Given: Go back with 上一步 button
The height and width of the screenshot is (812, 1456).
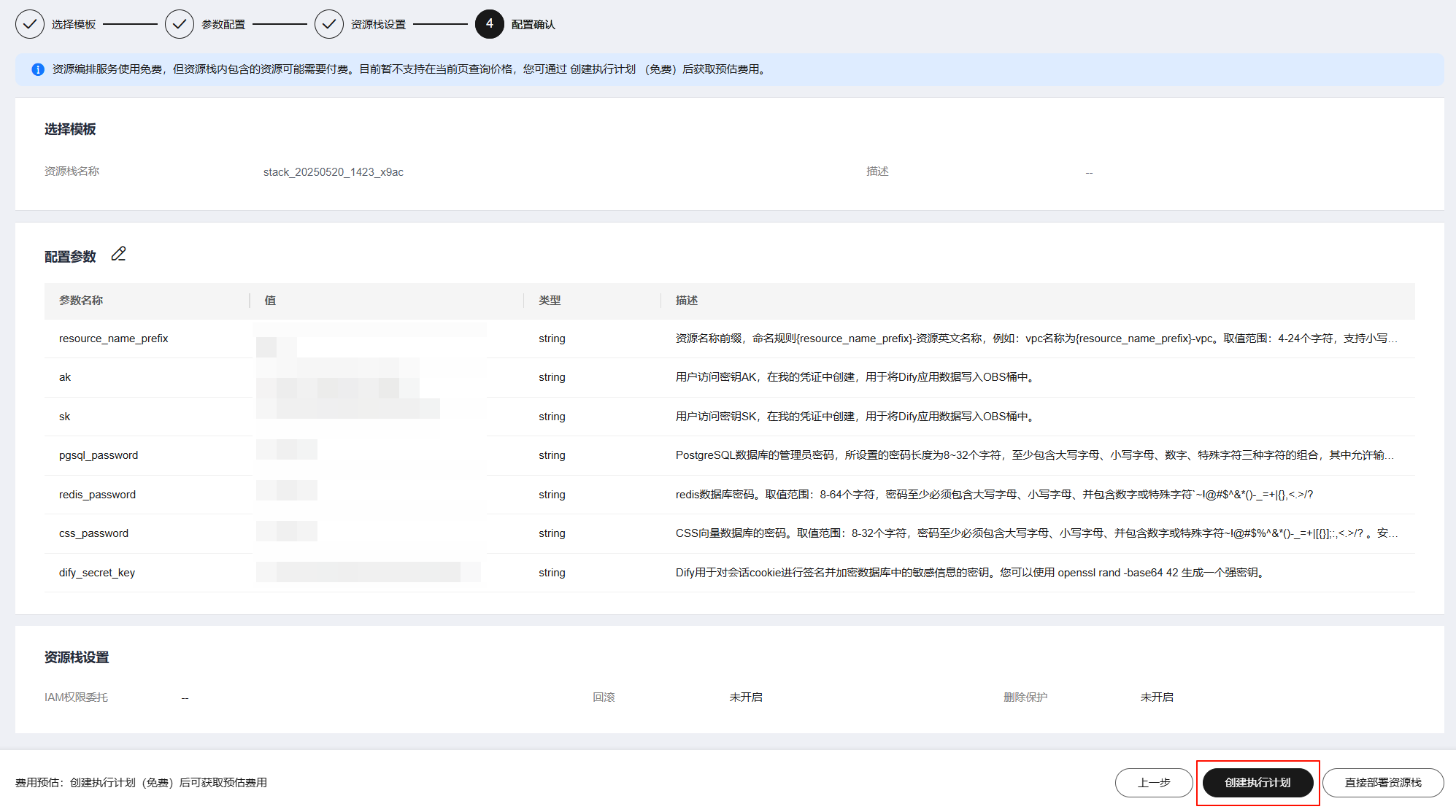Looking at the screenshot, I should coord(1153,783).
